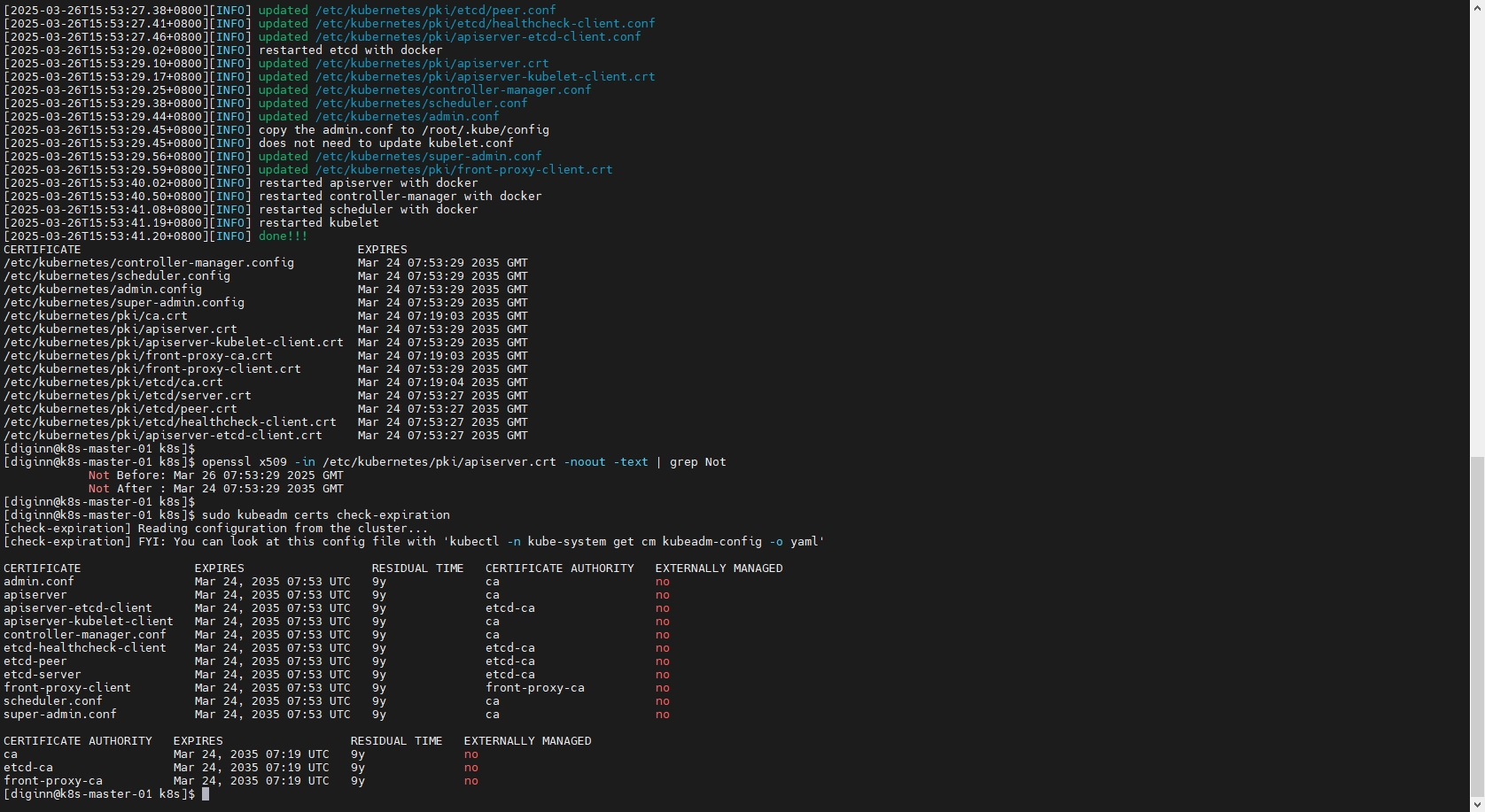Click the 'RESIDUAL TIME' header in certificate table
Viewport: 1485px width, 812px height.
click(417, 568)
